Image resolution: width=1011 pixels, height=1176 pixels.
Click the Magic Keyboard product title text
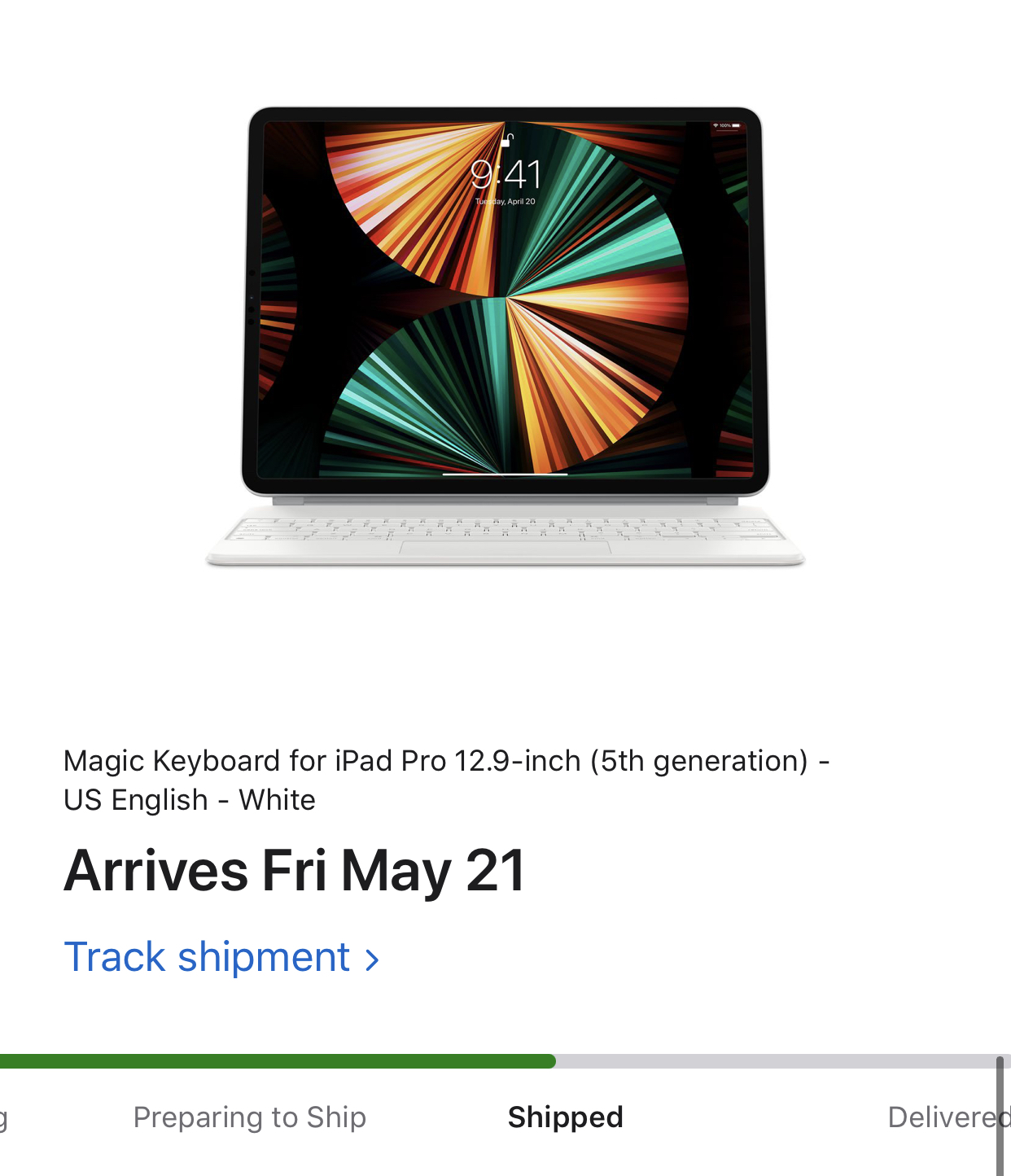click(x=446, y=780)
